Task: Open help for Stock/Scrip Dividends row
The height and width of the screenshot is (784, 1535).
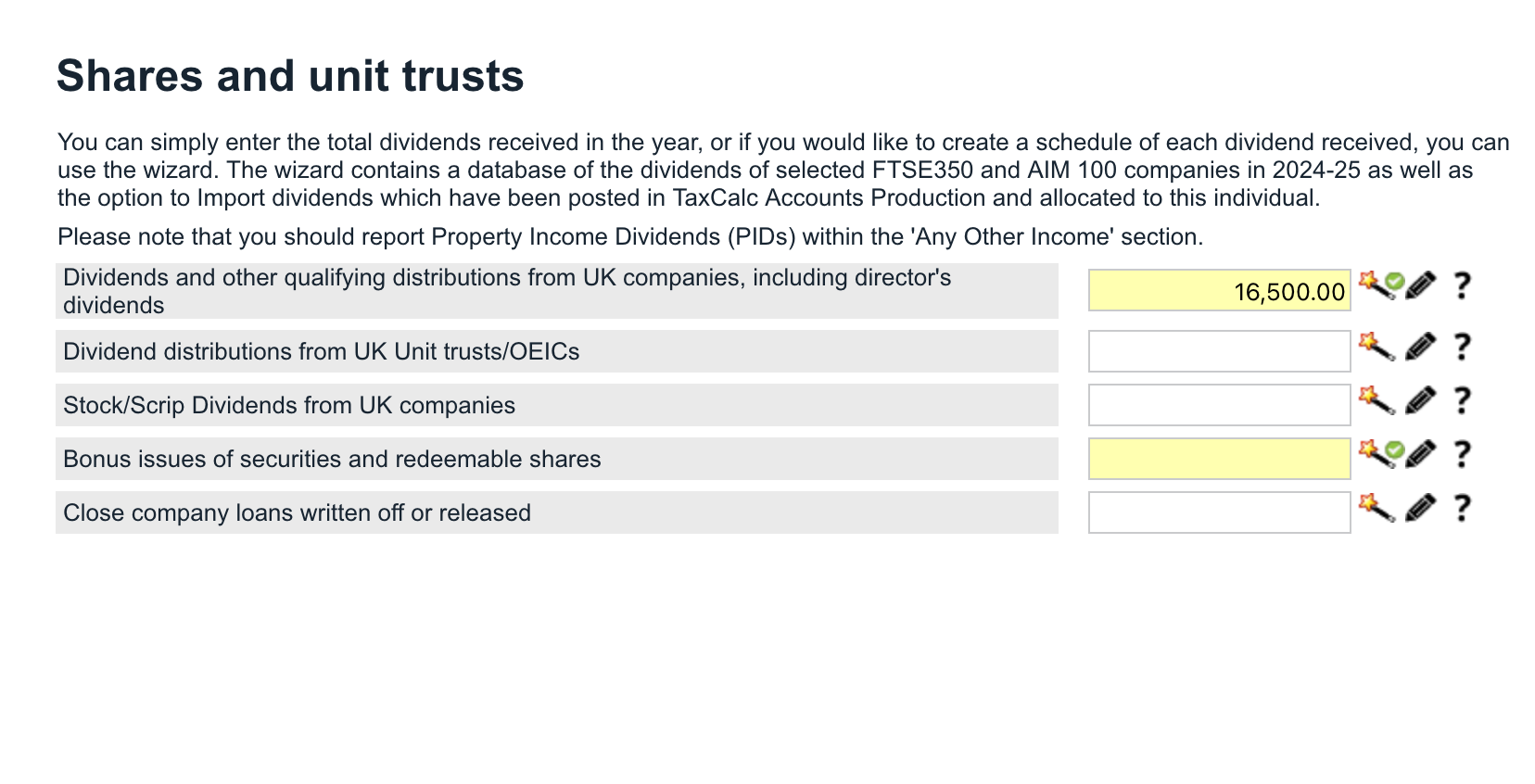Action: [1462, 400]
